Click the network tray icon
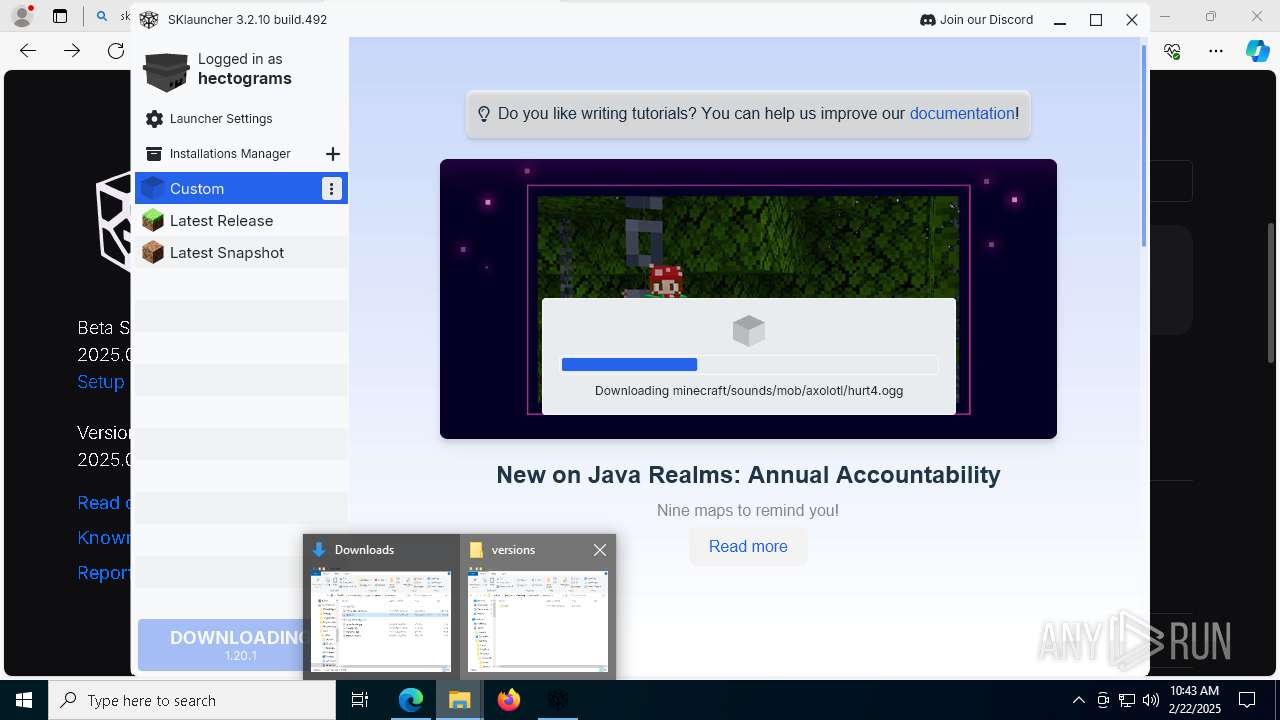 [1127, 700]
